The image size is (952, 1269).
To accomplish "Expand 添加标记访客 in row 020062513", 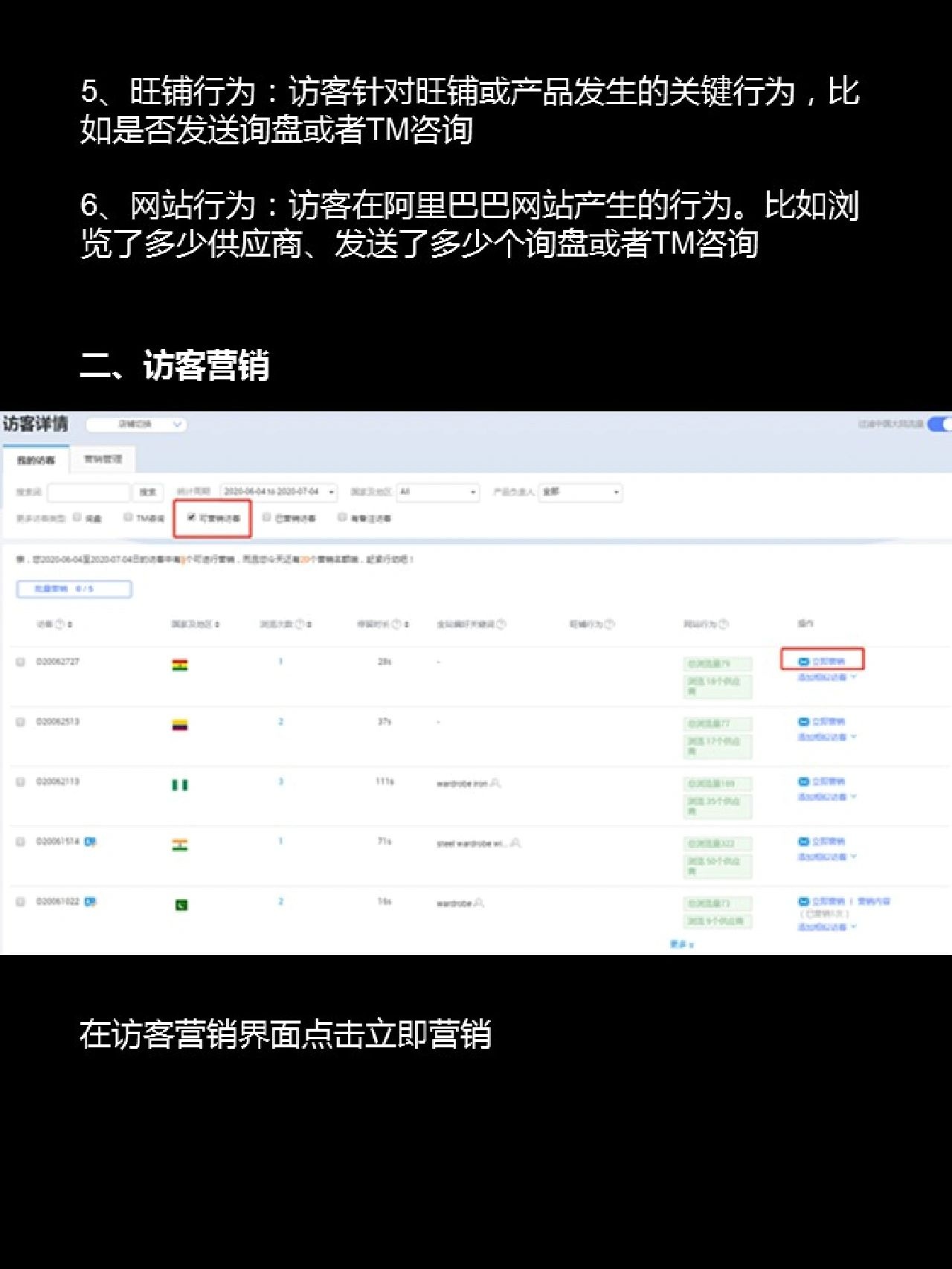I will 827,737.
